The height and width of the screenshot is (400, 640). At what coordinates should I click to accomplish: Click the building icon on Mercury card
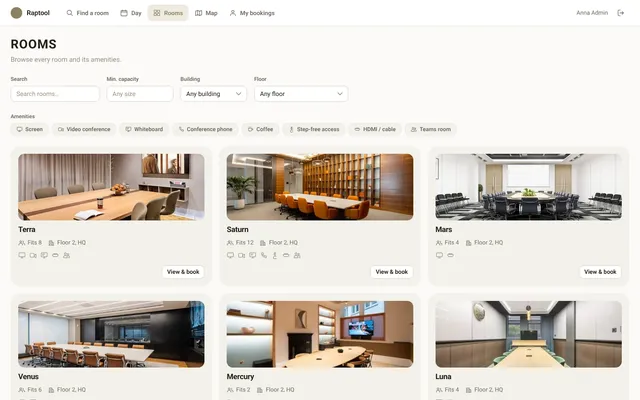pos(260,390)
